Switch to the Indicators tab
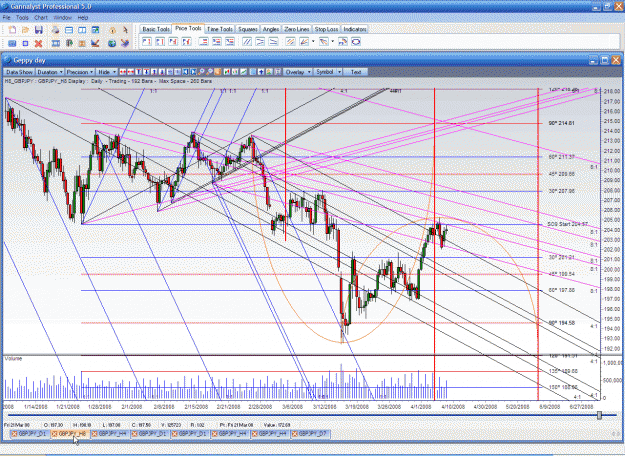Image resolution: width=625 pixels, height=456 pixels. (354, 29)
